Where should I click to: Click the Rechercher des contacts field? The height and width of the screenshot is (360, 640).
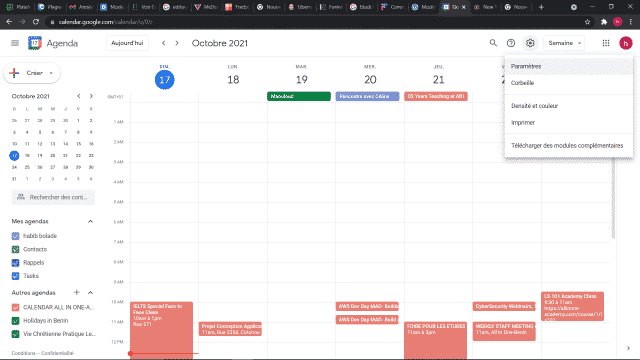[53, 197]
